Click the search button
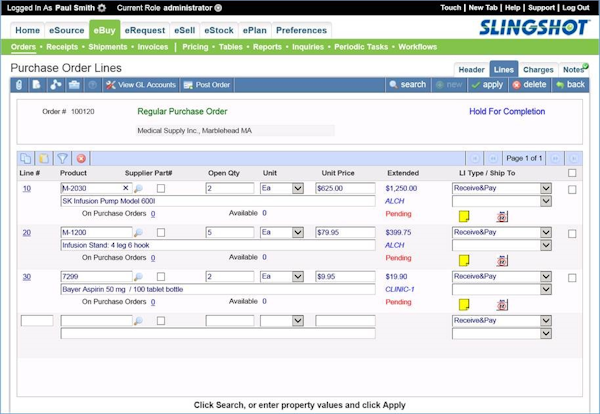The image size is (600, 414). click(x=408, y=85)
